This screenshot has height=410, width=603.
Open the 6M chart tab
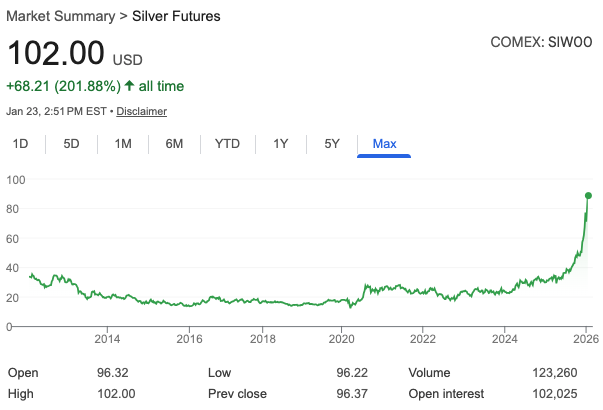click(174, 144)
